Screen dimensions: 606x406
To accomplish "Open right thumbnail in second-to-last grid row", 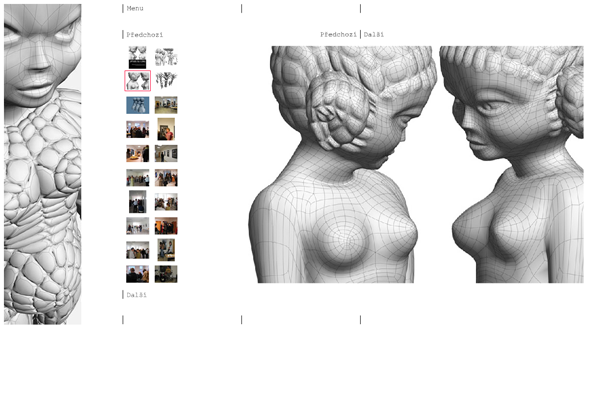I will click(x=166, y=250).
